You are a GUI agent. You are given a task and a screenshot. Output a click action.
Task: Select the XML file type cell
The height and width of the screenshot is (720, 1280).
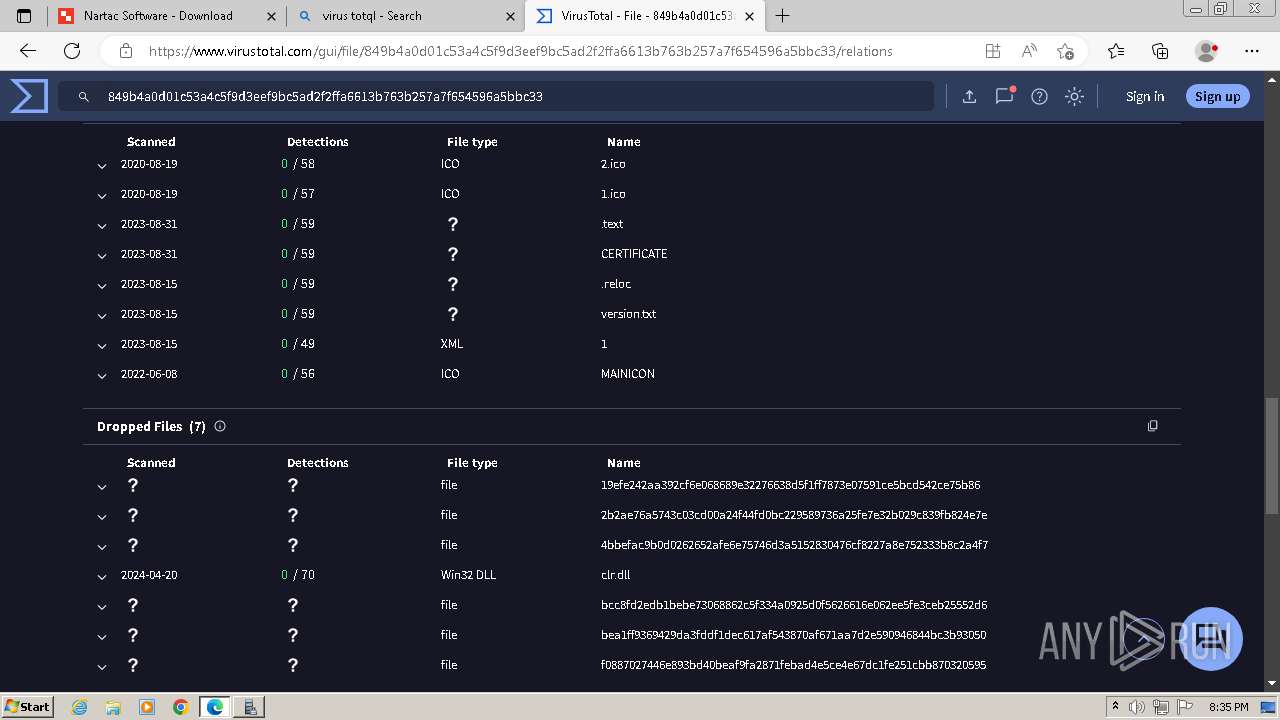452,344
